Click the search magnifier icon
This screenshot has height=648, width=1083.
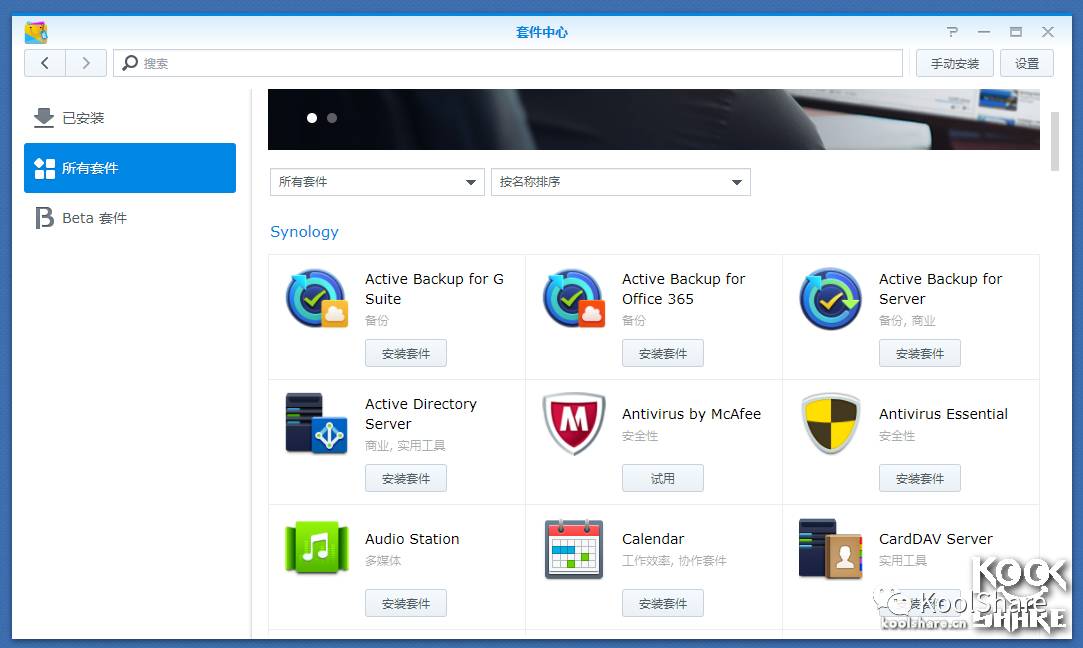pyautogui.click(x=129, y=63)
